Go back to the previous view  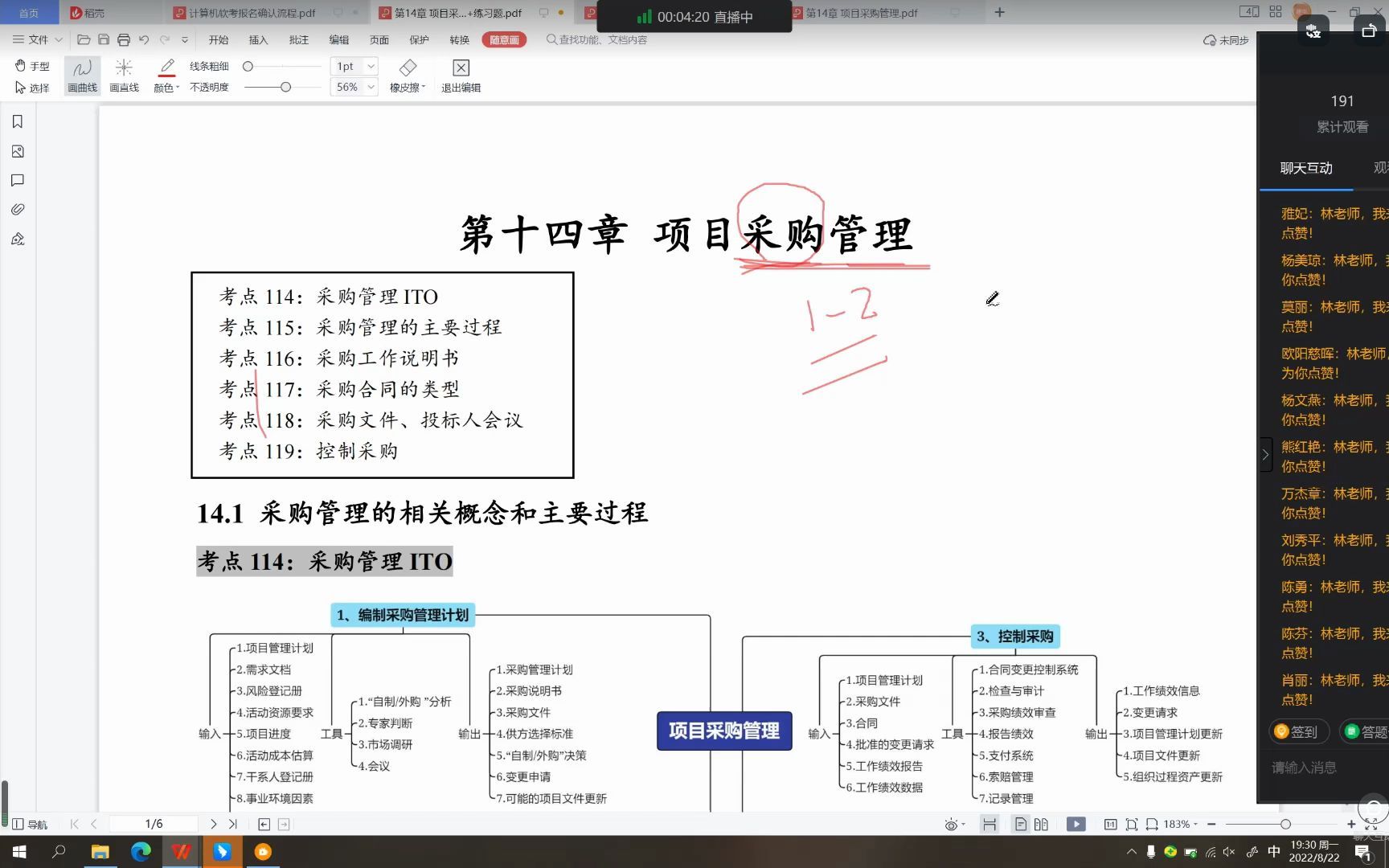point(264,824)
